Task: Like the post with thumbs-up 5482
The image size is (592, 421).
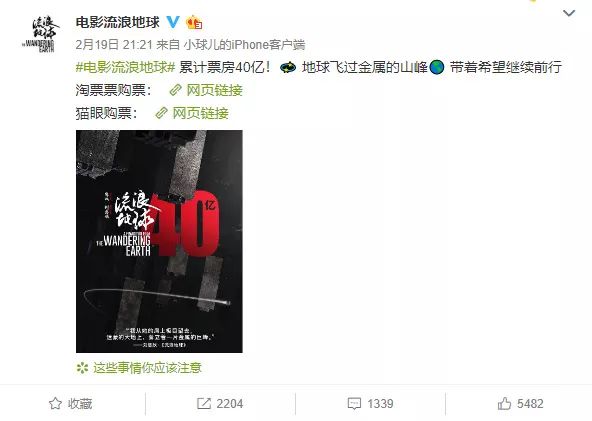Action: pyautogui.click(x=521, y=404)
